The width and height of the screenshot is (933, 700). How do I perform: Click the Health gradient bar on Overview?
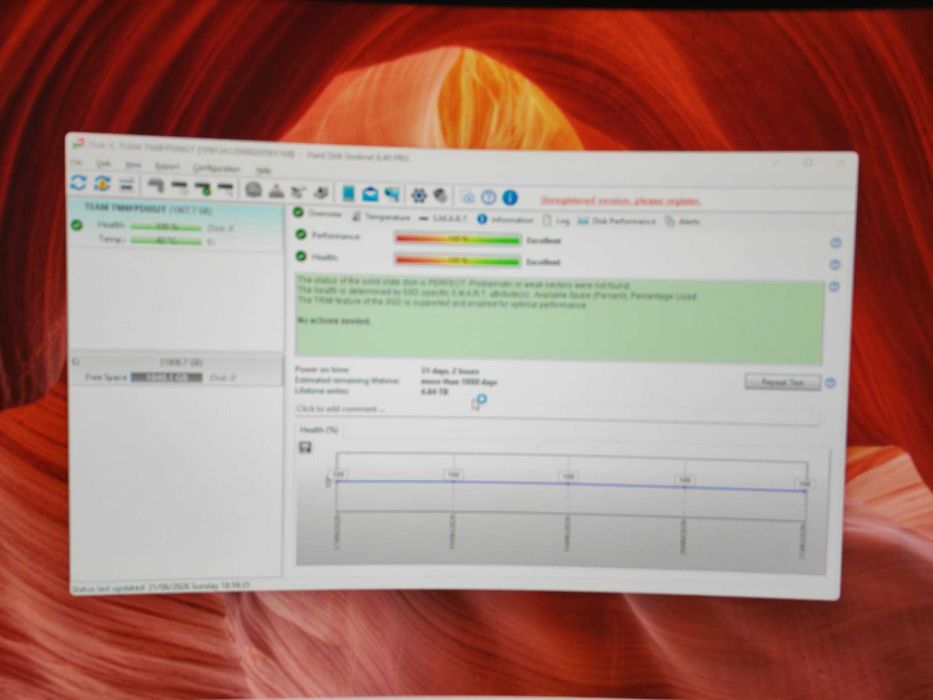click(458, 261)
